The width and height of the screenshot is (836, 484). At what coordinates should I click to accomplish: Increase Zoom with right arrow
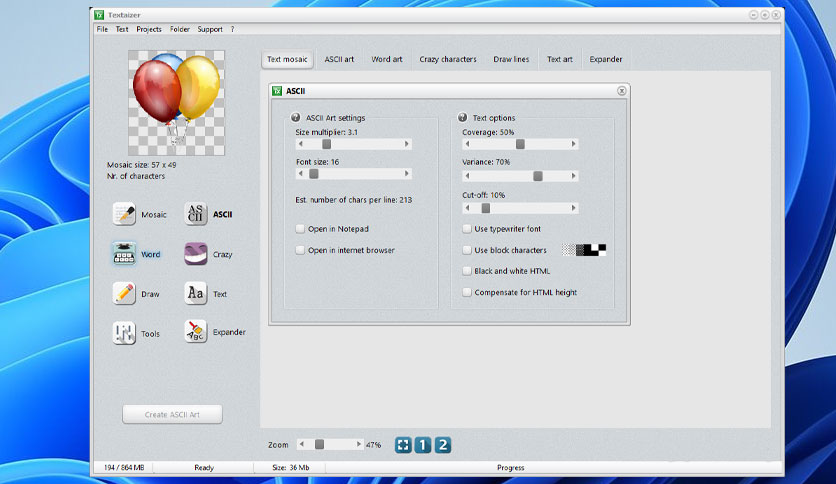359,444
